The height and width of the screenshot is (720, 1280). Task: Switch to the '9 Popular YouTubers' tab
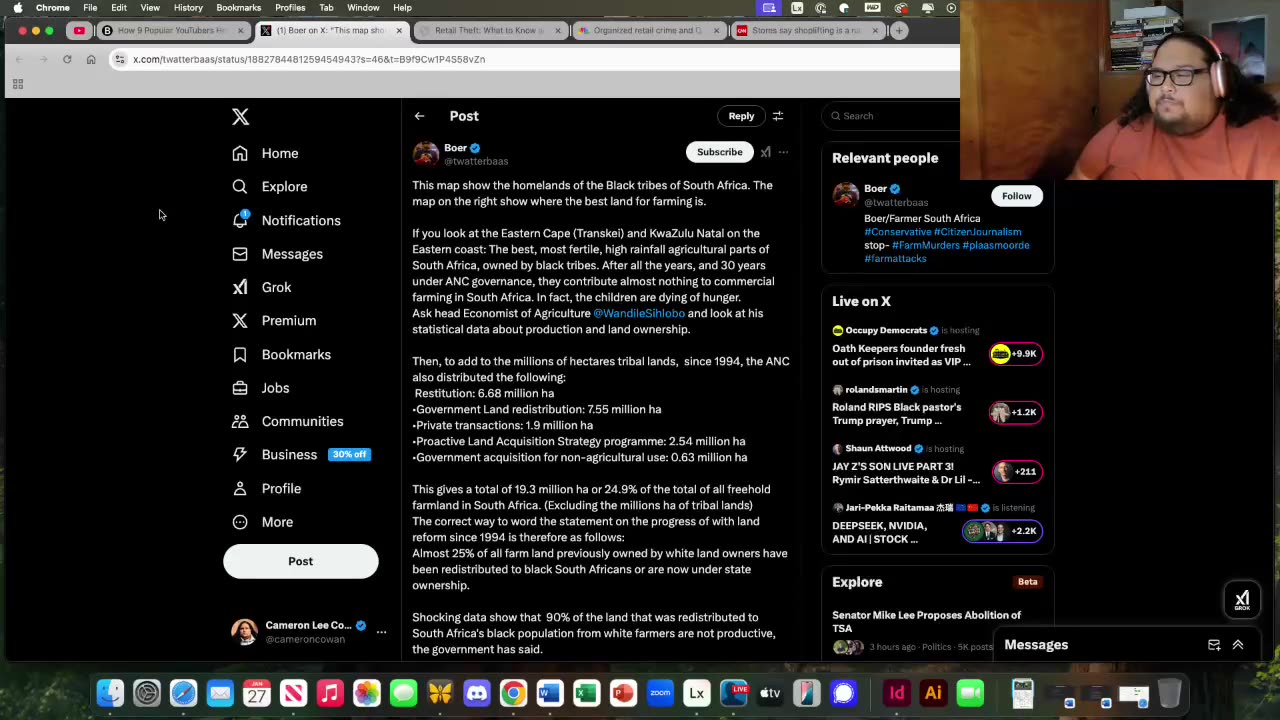point(172,30)
